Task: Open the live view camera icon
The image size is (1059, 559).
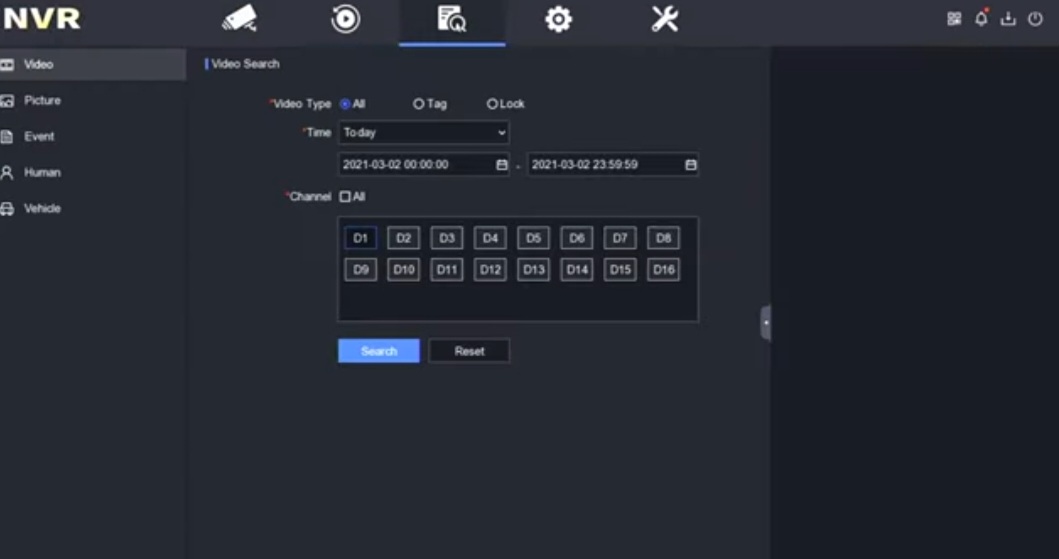Action: click(240, 19)
